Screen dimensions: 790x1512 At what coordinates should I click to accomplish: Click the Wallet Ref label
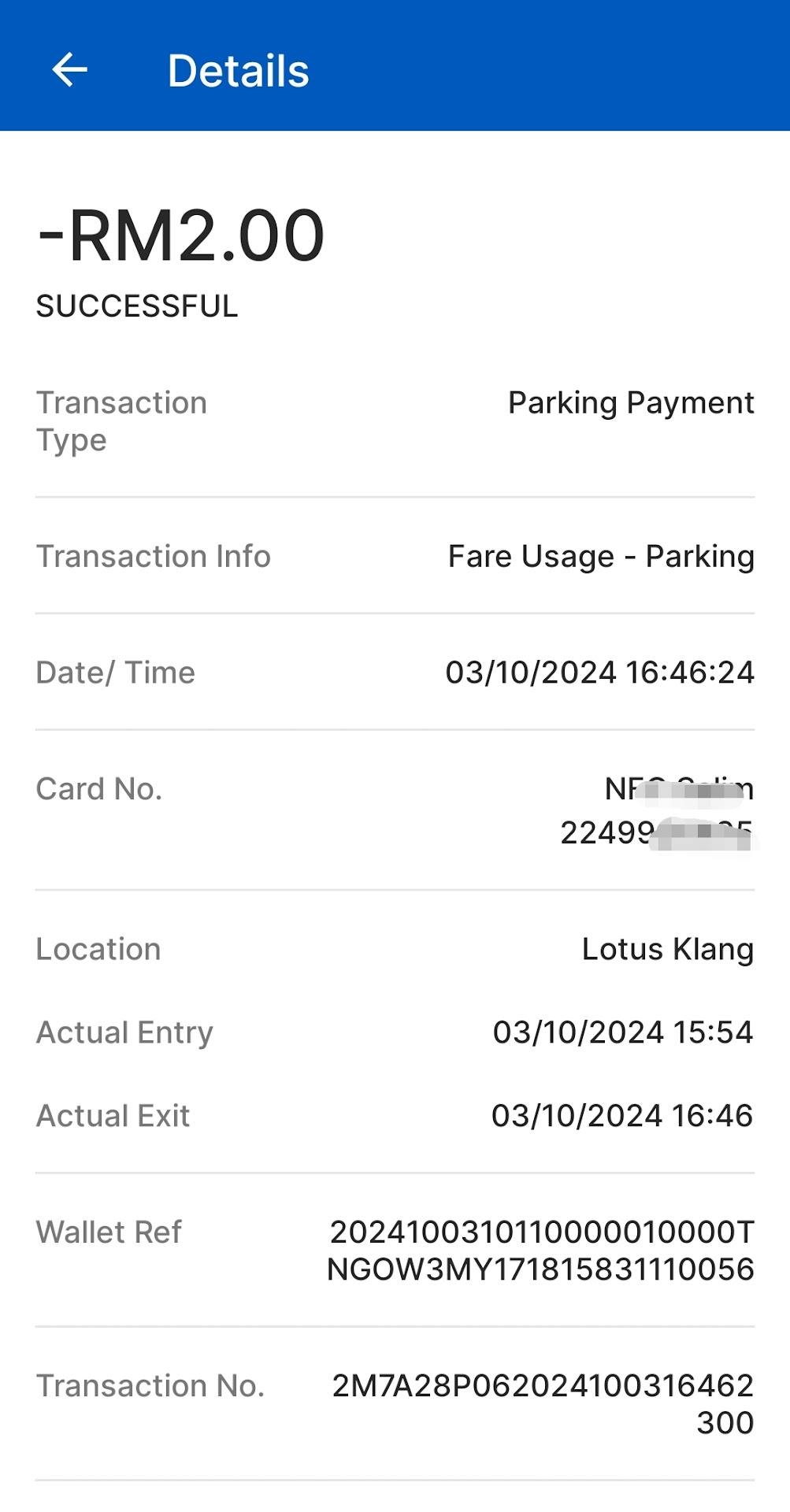(109, 1232)
